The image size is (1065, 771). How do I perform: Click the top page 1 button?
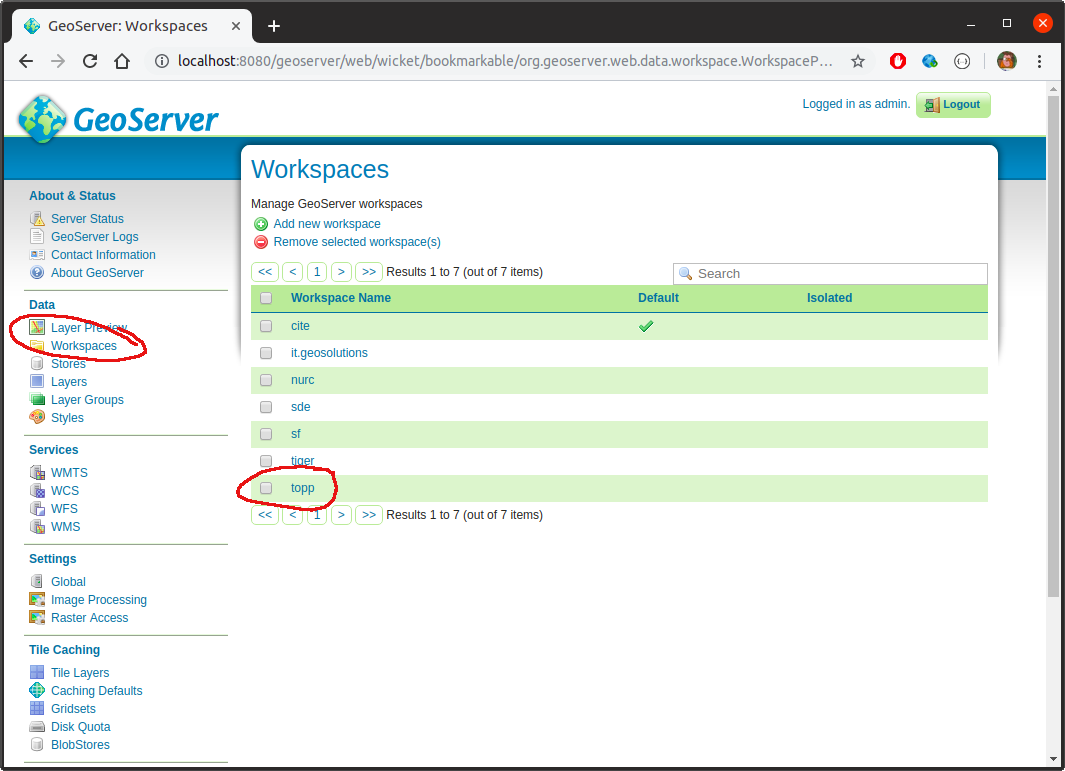[x=317, y=272]
